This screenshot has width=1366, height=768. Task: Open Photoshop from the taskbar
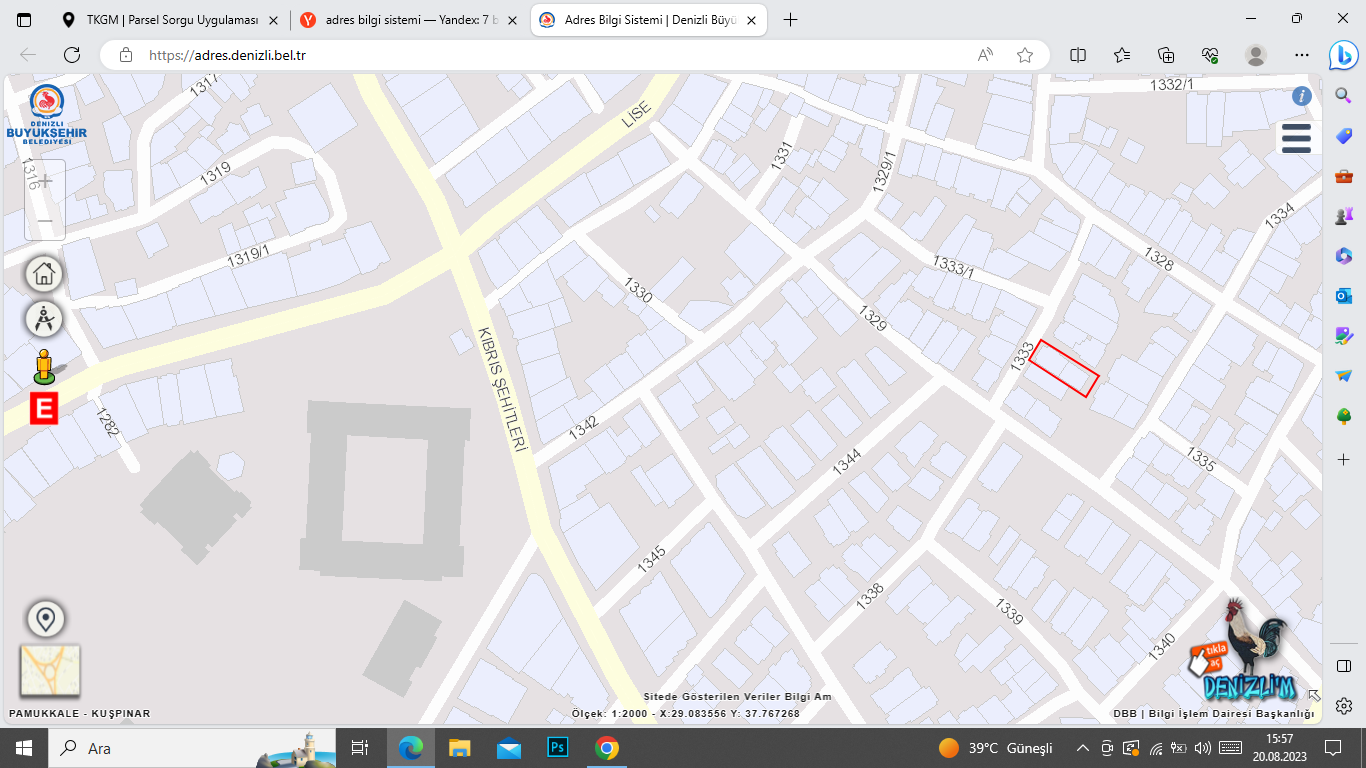558,748
